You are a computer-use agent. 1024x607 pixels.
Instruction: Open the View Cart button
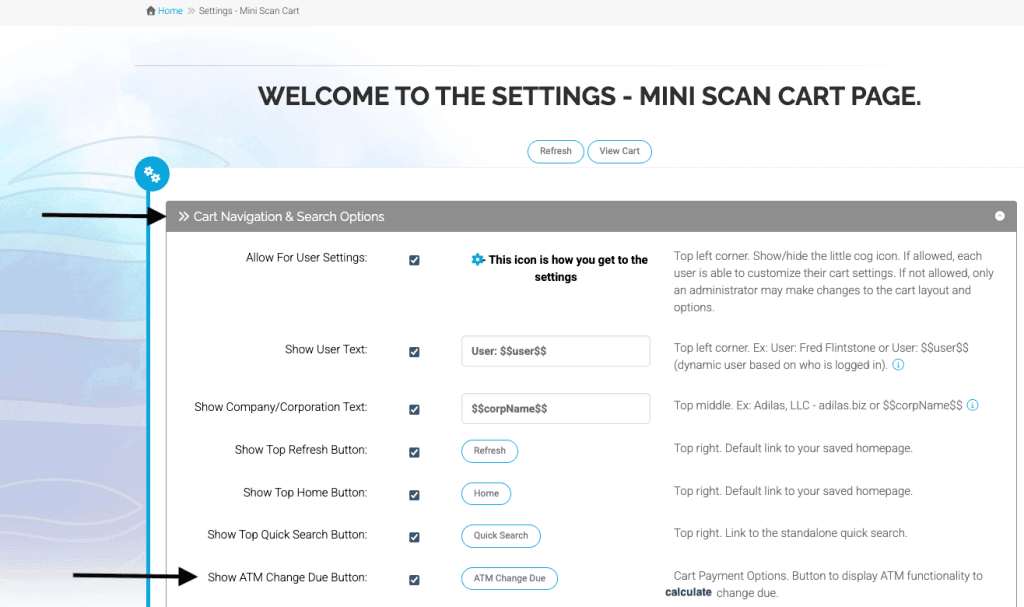tap(619, 151)
